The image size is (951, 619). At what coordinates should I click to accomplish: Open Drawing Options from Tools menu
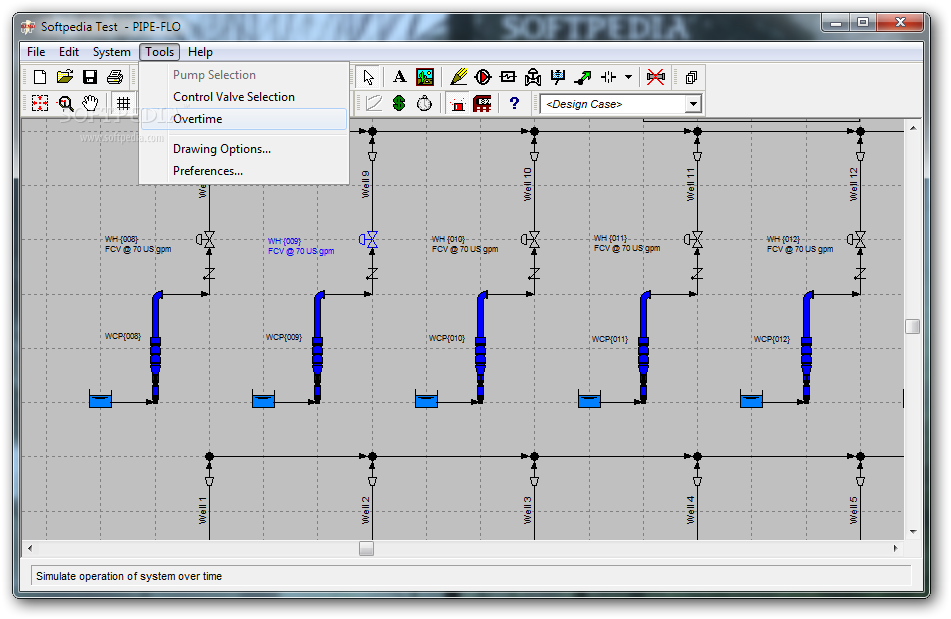244,149
